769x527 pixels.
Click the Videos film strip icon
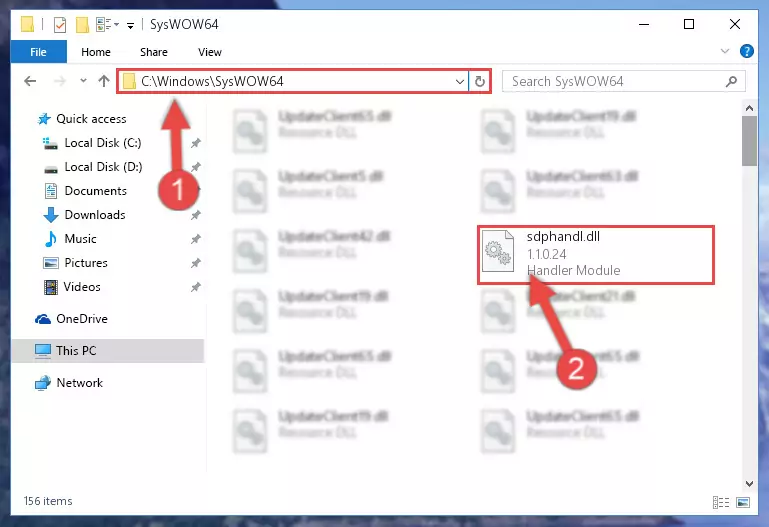tap(51, 287)
